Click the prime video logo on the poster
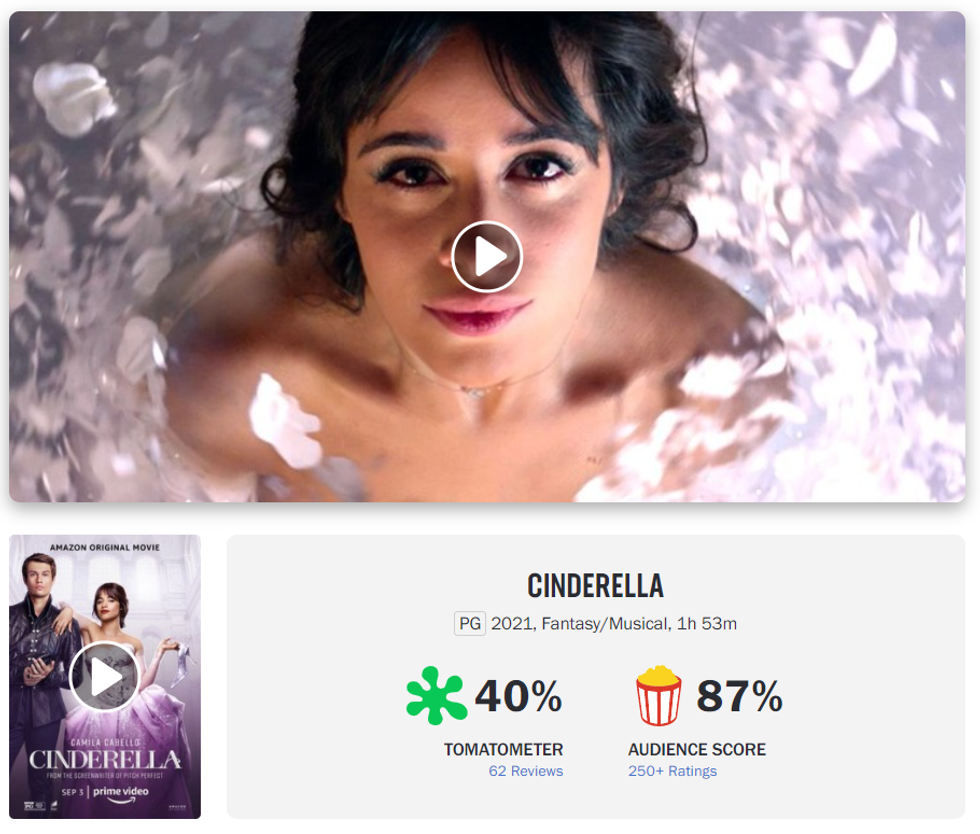The image size is (980, 834). (121, 793)
